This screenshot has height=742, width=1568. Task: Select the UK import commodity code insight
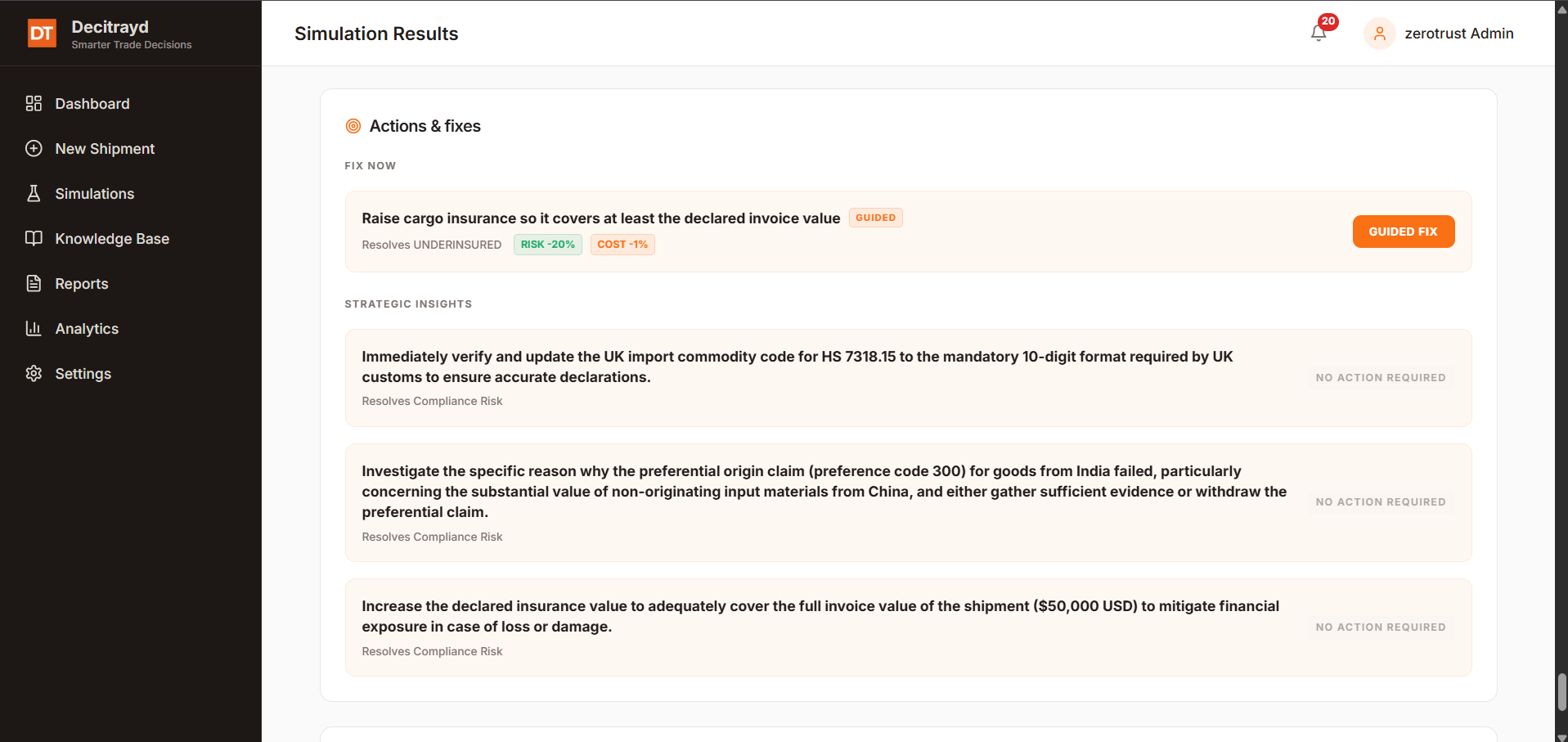point(908,378)
